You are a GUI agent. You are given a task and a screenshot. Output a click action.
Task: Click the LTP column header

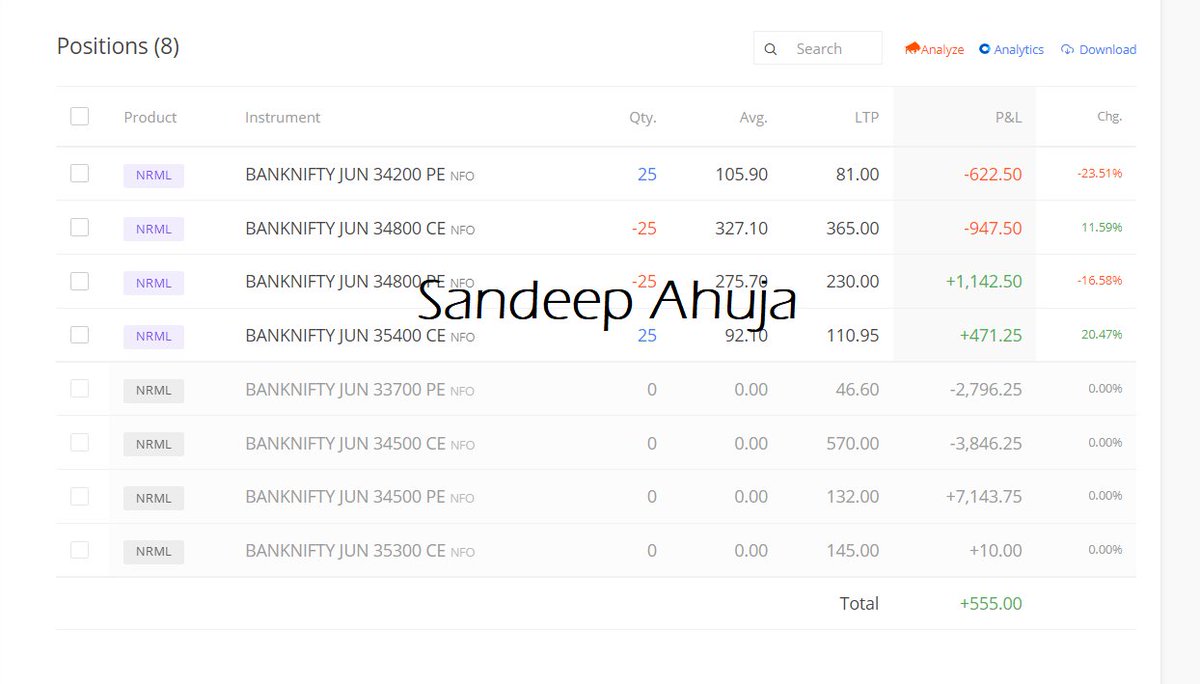866,117
